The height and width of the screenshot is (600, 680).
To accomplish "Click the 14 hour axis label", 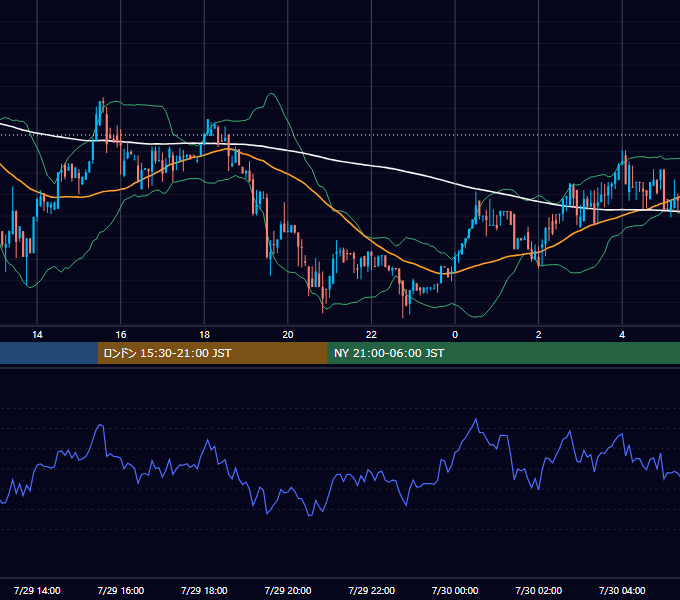I will point(37,335).
